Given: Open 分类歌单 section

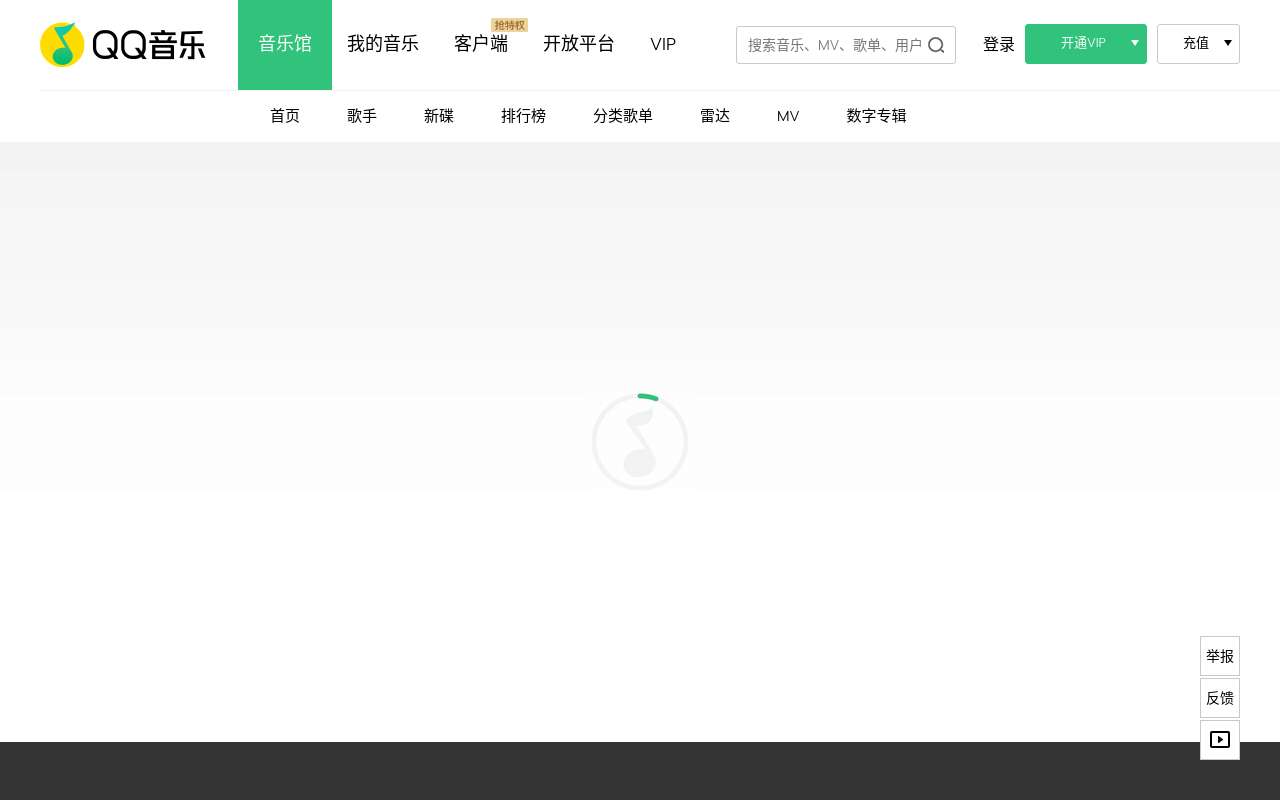Looking at the screenshot, I should pyautogui.click(x=623, y=116).
